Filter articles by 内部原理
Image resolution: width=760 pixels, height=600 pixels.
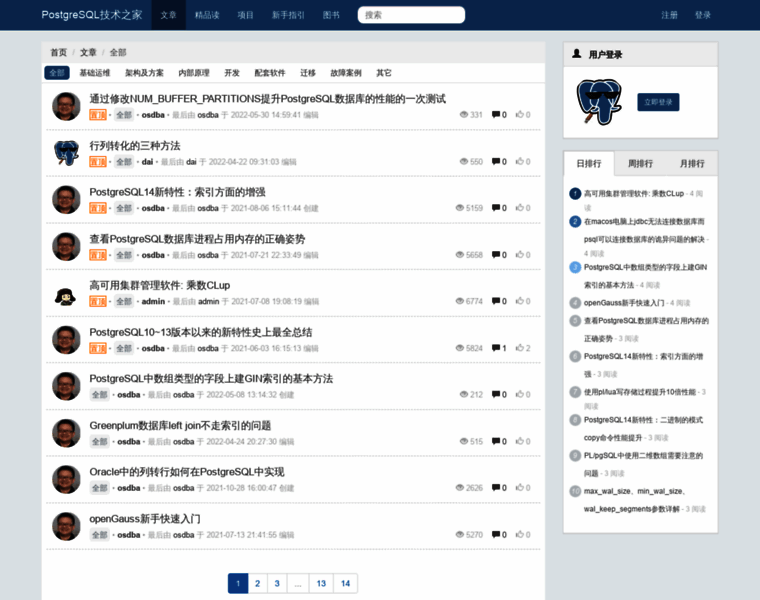tap(194, 73)
